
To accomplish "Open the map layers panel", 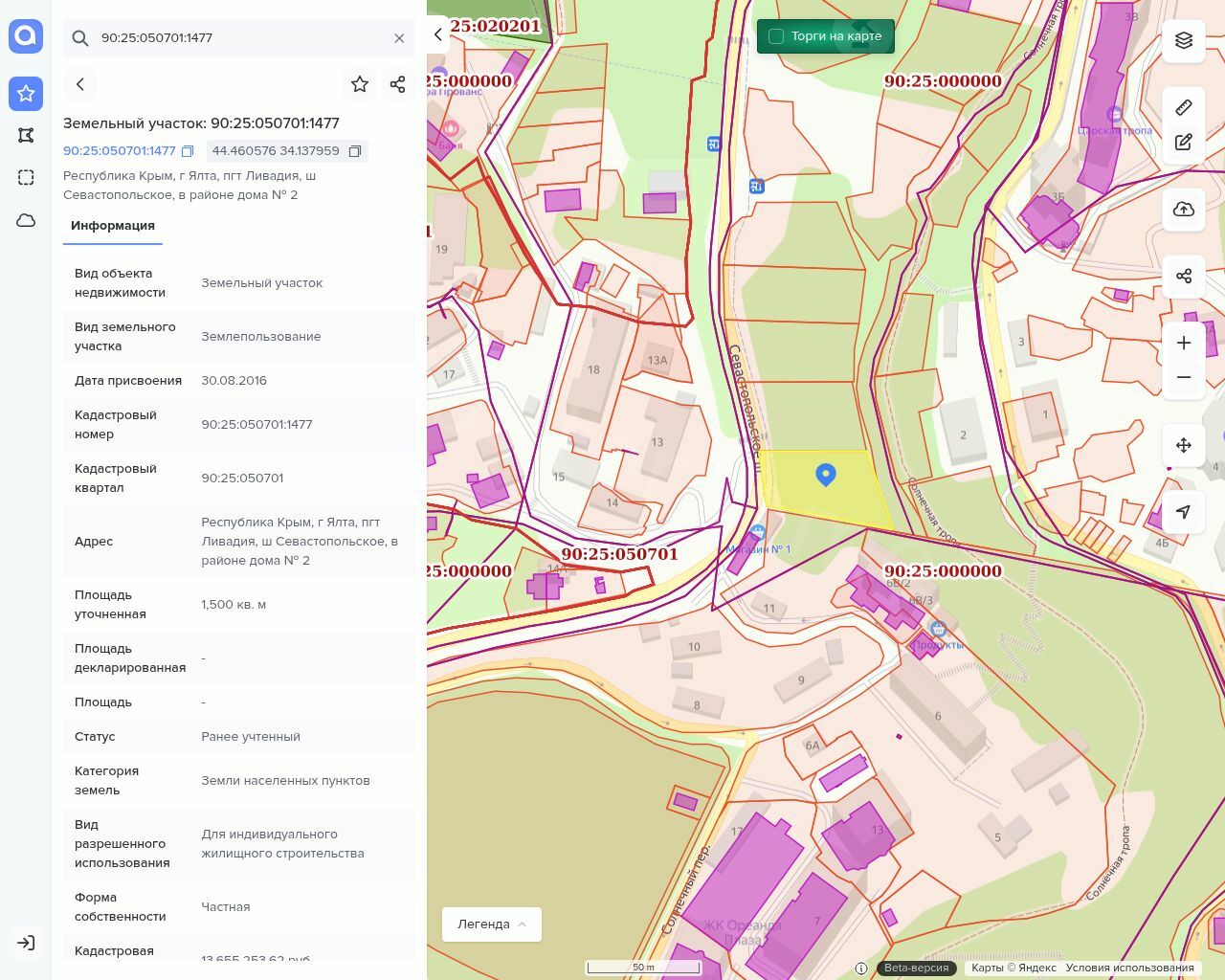I will pyautogui.click(x=1184, y=40).
